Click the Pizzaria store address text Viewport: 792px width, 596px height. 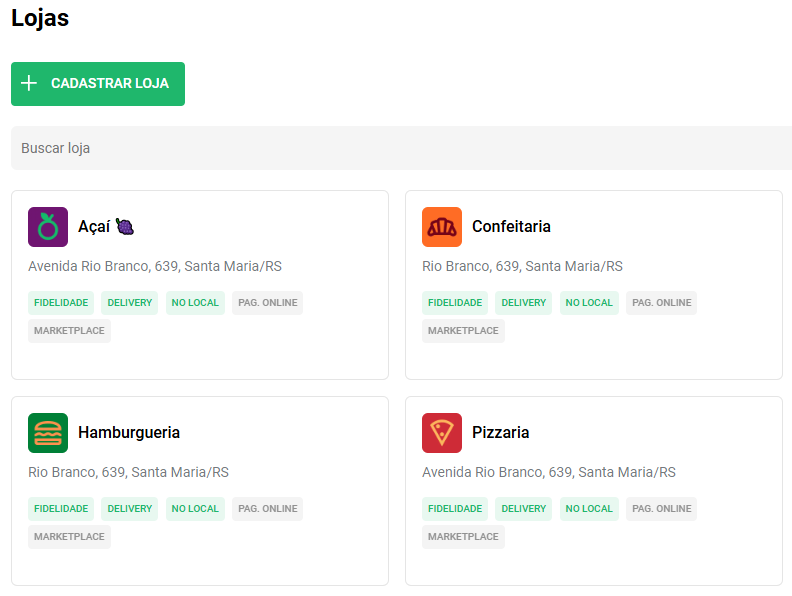[x=548, y=472]
